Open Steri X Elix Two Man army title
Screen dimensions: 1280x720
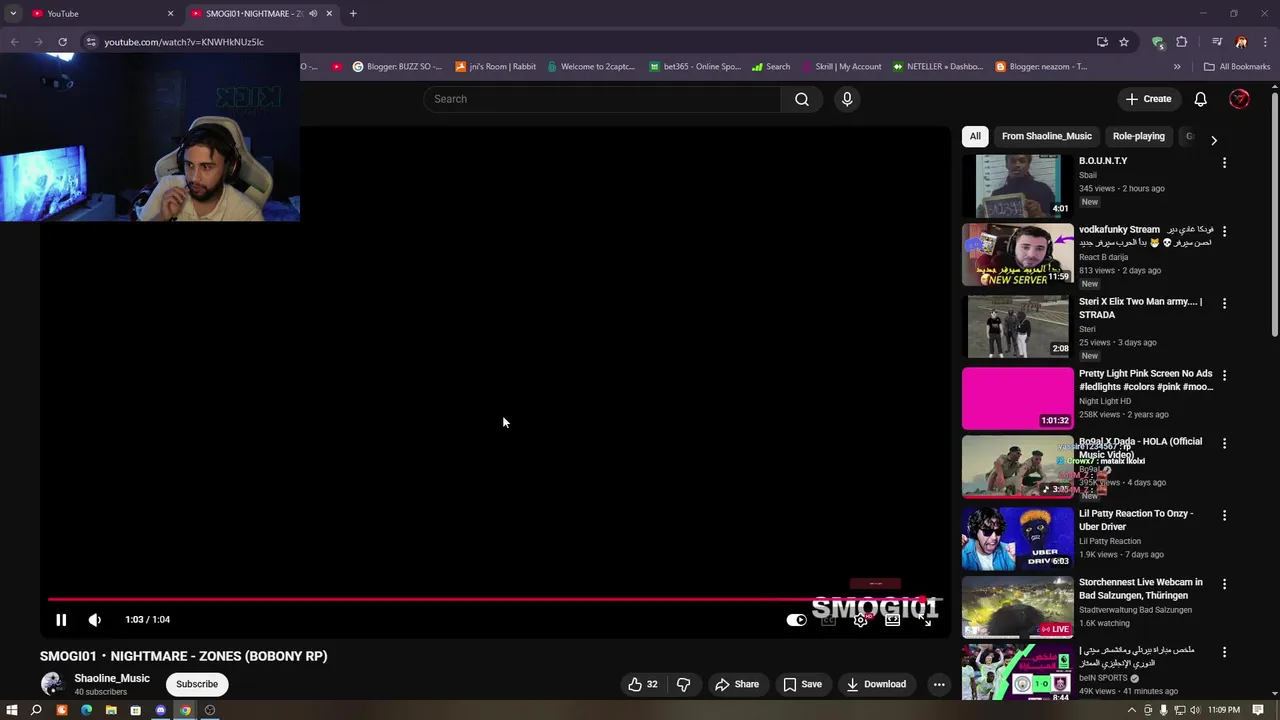[x=1140, y=308]
